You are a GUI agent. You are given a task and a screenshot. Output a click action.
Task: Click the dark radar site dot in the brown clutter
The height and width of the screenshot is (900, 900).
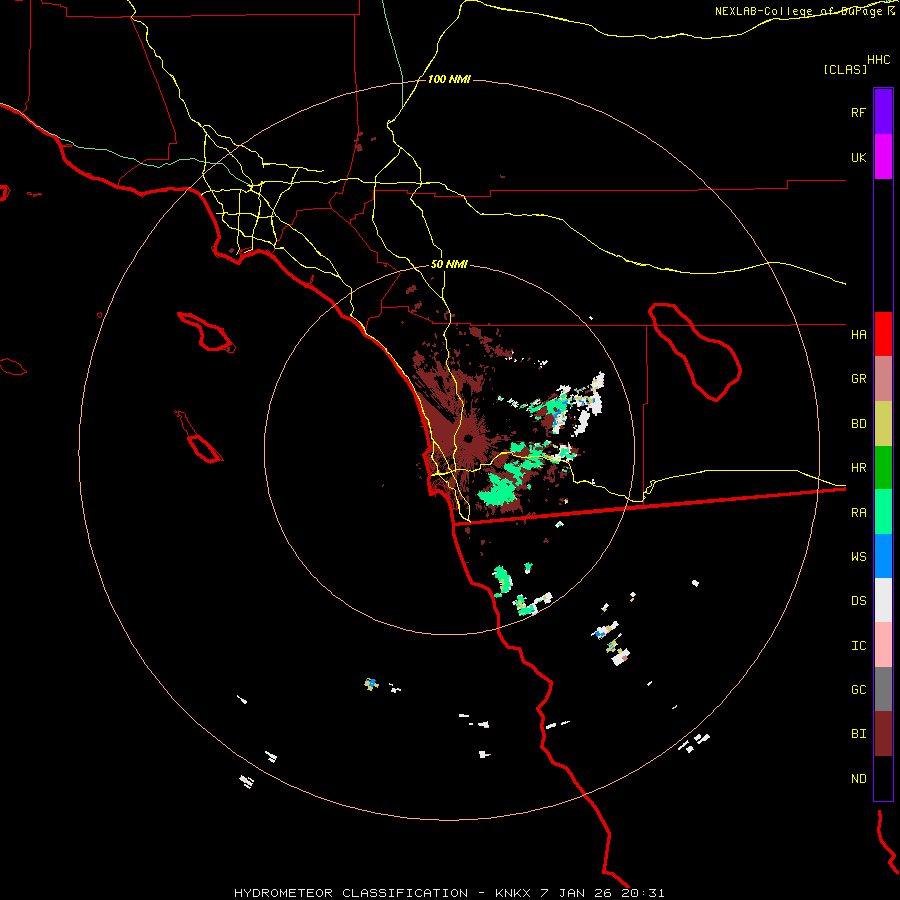click(x=468, y=439)
